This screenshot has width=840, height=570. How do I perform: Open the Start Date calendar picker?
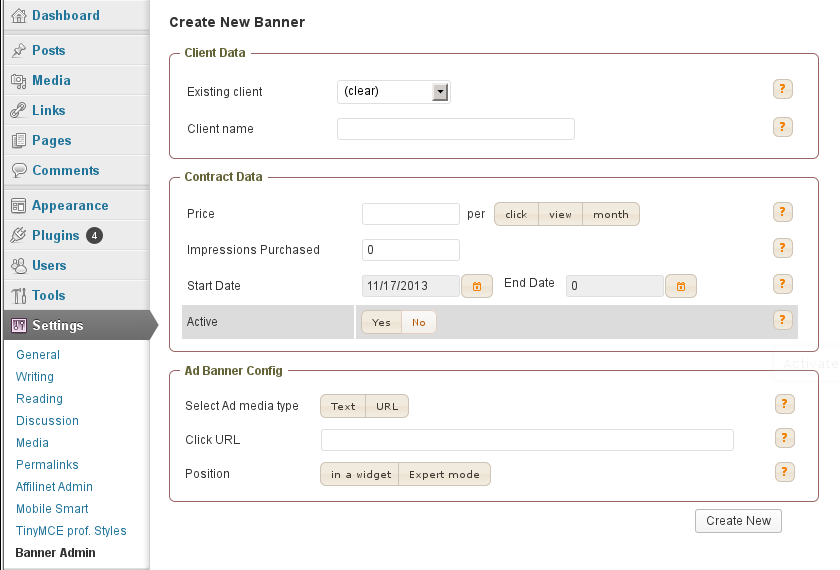coord(477,286)
